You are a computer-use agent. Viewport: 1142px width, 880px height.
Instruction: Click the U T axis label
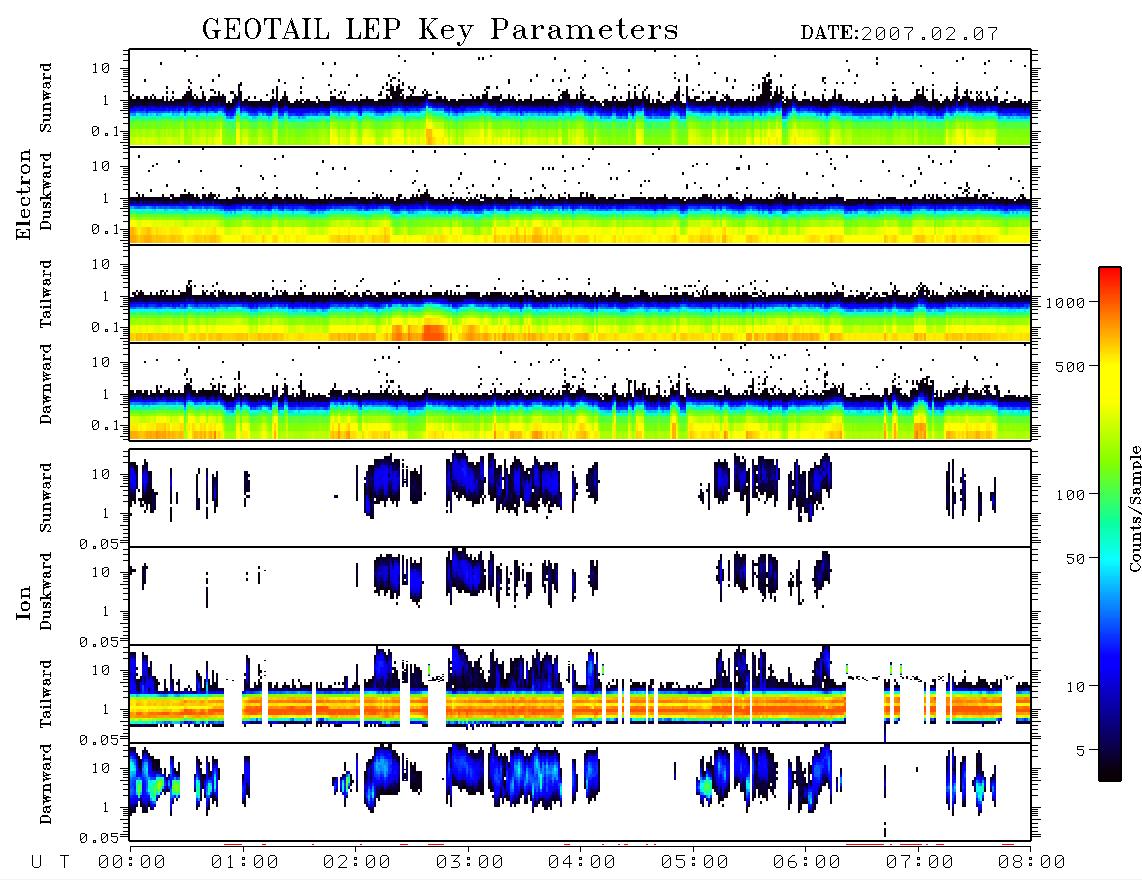(x=50, y=862)
